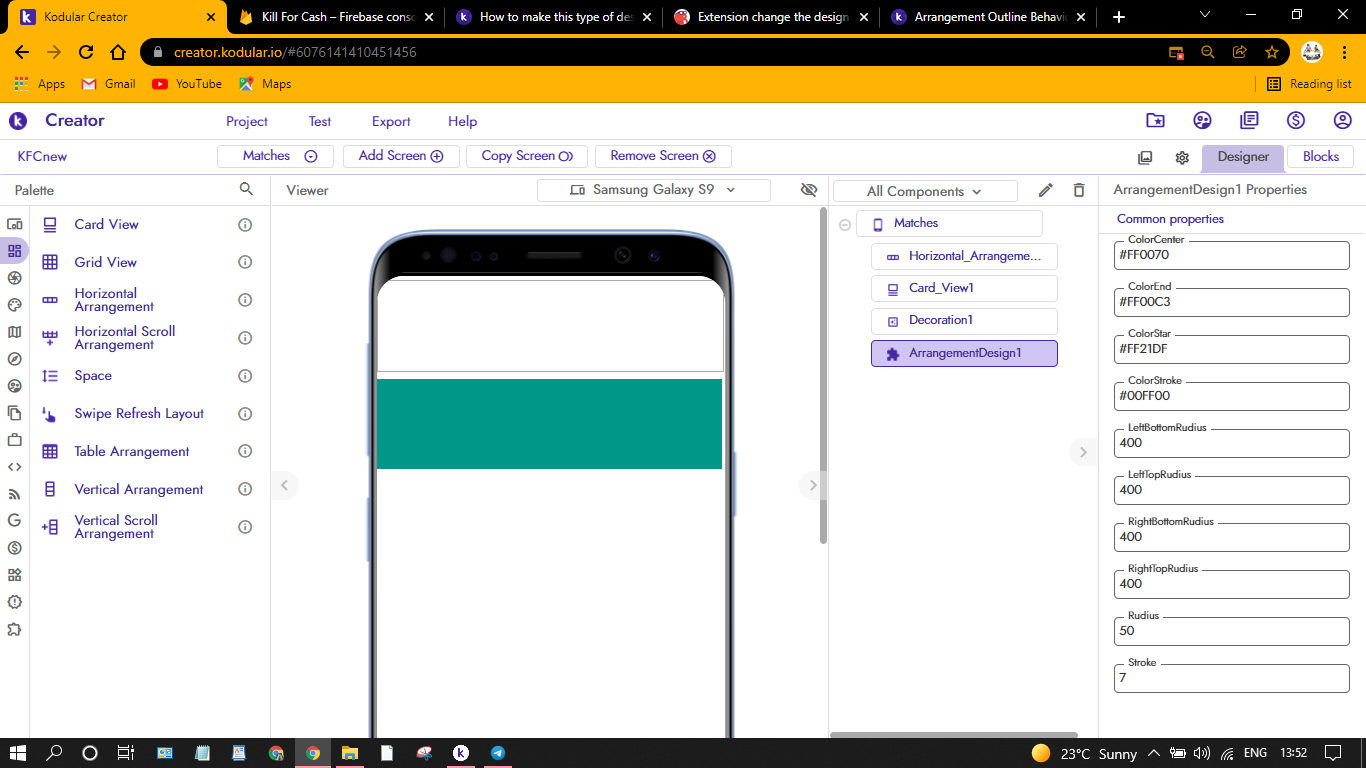Select the teal arrangement in phone preview
Screen dimensions: 1366x768
[x=549, y=424]
